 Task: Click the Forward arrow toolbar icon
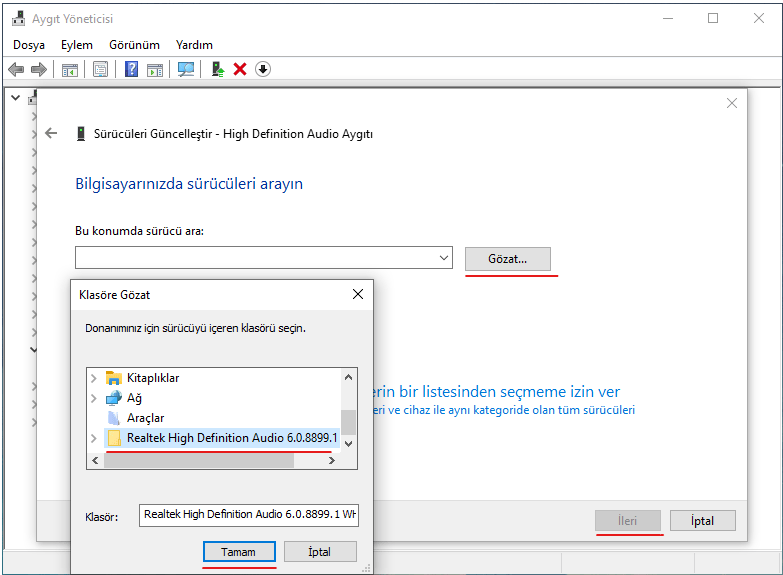[x=38, y=69]
